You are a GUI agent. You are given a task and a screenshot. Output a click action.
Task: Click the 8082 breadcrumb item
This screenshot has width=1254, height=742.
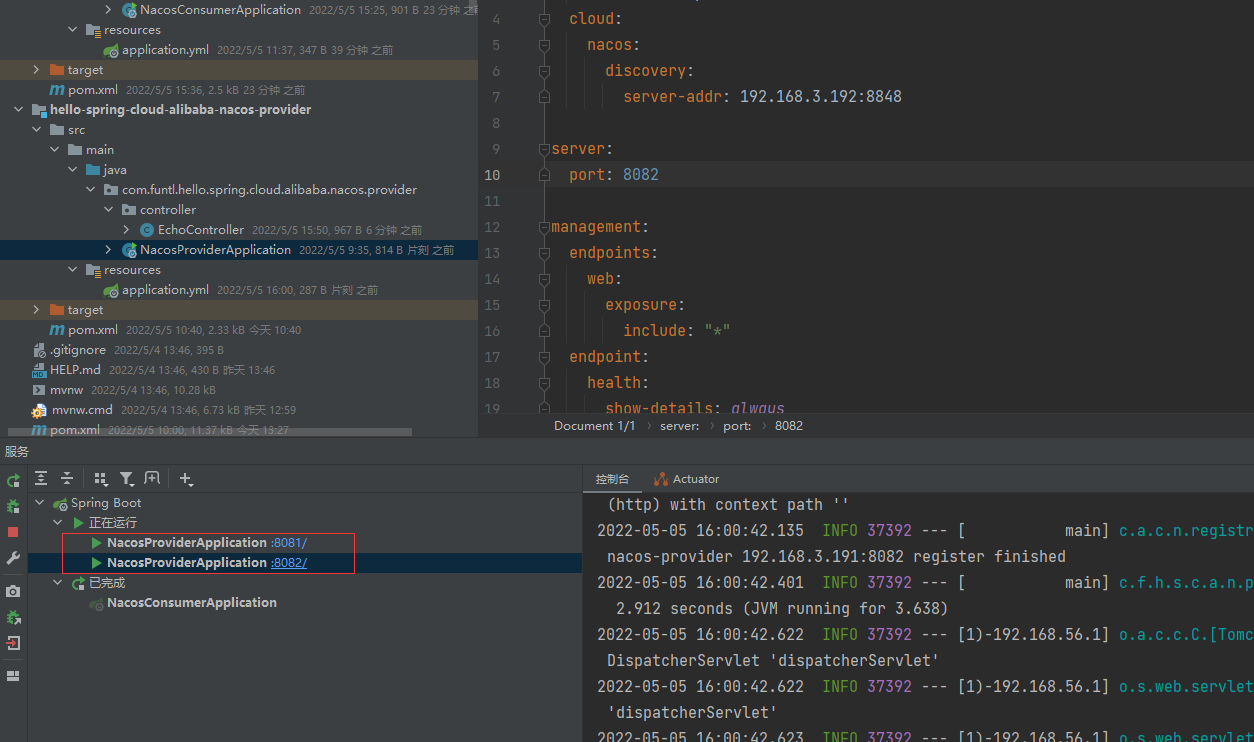coord(789,426)
